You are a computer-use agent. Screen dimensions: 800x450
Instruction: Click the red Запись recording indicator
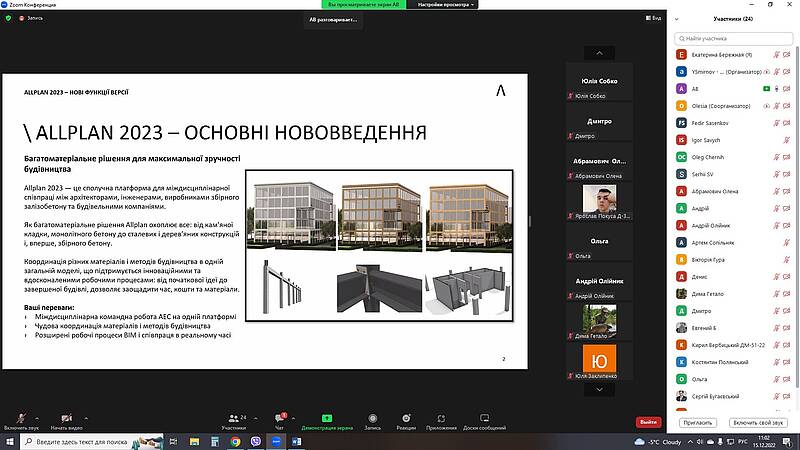pyautogui.click(x=31, y=18)
